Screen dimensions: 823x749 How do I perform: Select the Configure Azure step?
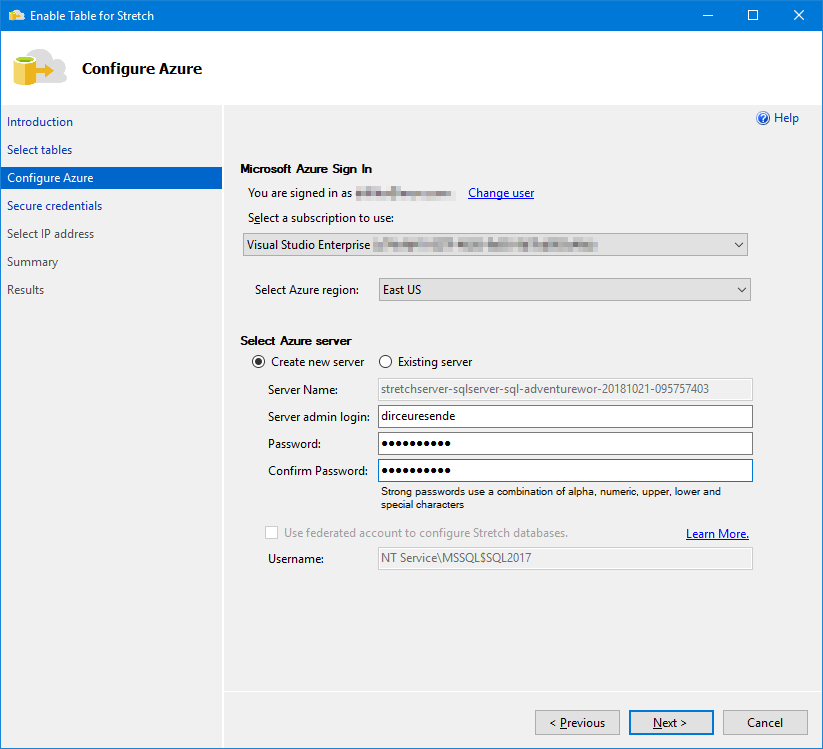click(x=111, y=178)
